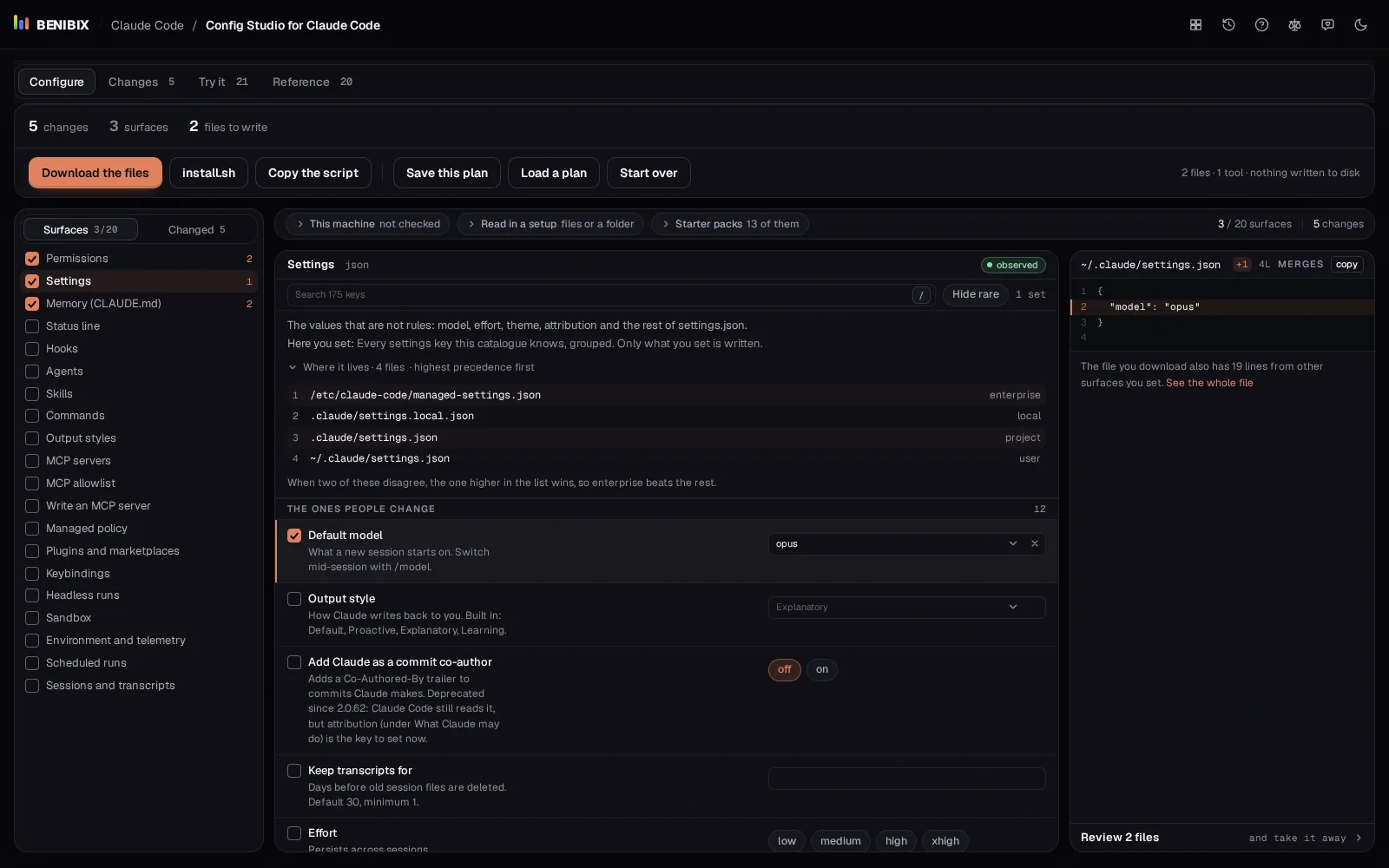Click the legal scales icon
1389x868 pixels.
click(1294, 25)
